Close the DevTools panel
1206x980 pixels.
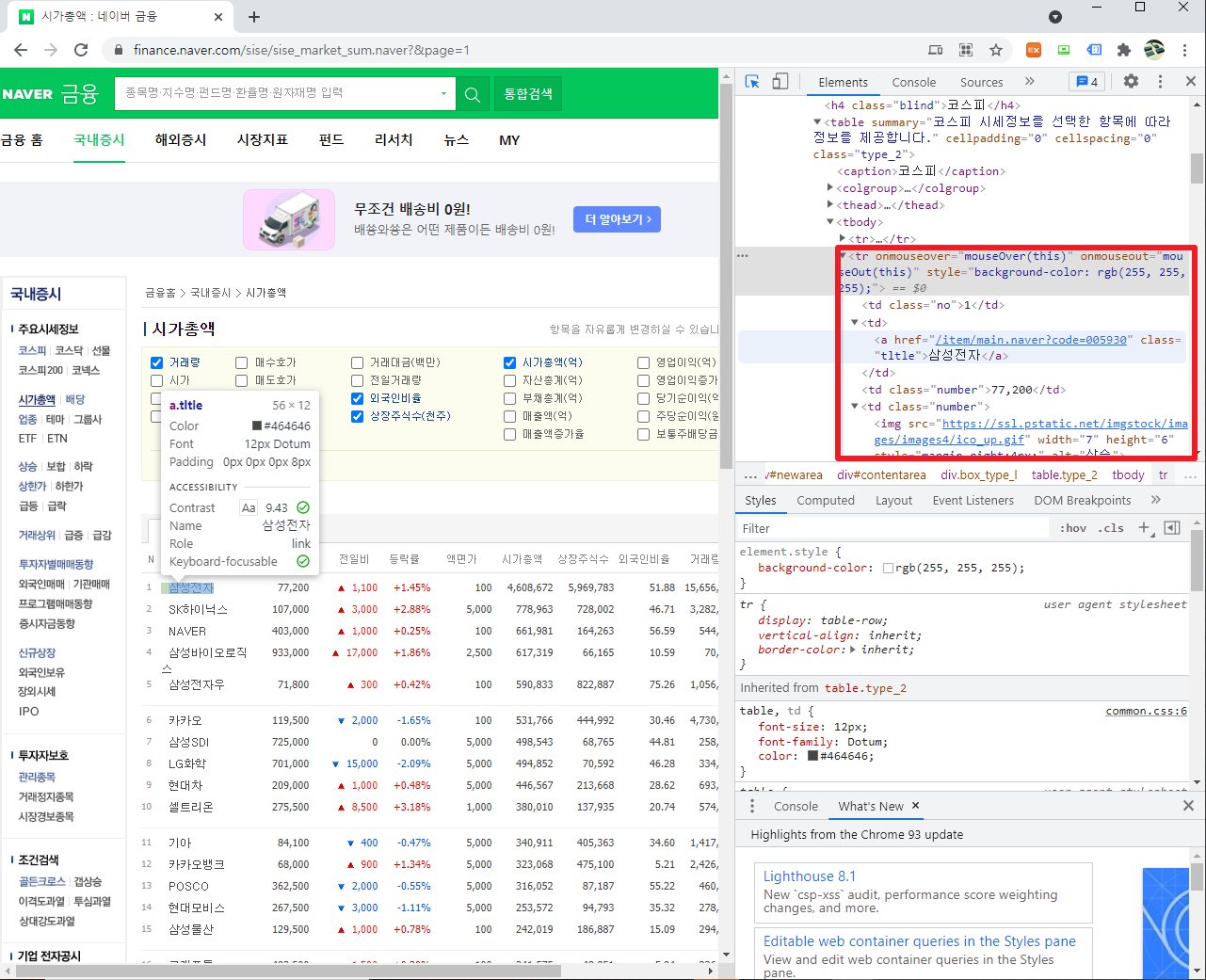point(1191,82)
